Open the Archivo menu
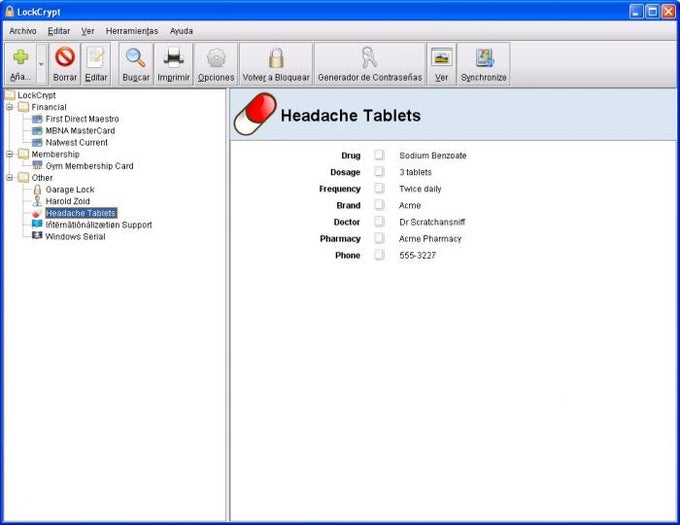The image size is (680, 525). [23, 31]
